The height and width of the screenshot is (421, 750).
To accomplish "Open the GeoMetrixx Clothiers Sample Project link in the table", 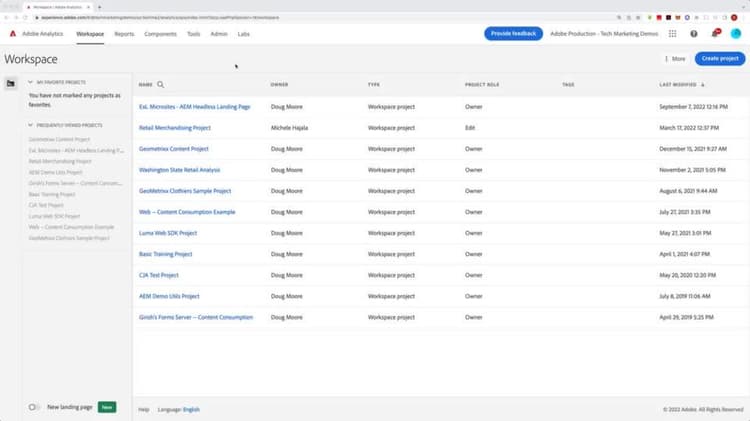I will 185,191.
